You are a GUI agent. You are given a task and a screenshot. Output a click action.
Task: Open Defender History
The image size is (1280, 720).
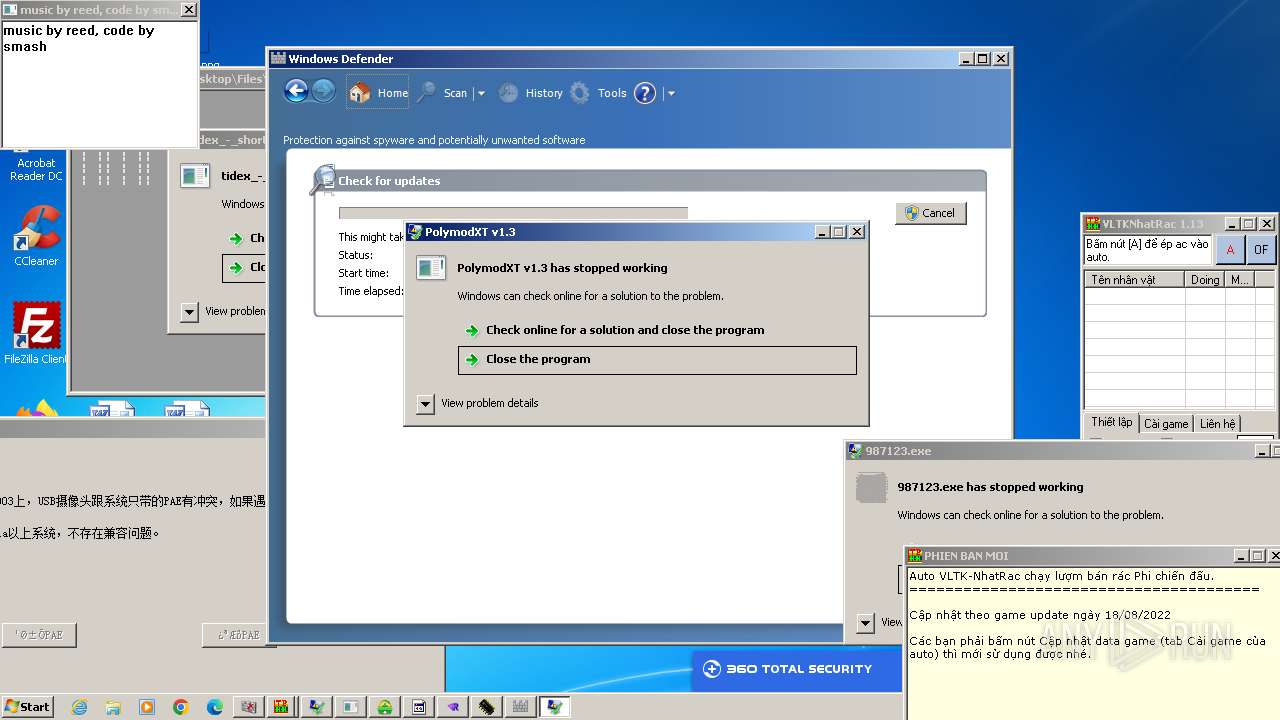(x=531, y=93)
